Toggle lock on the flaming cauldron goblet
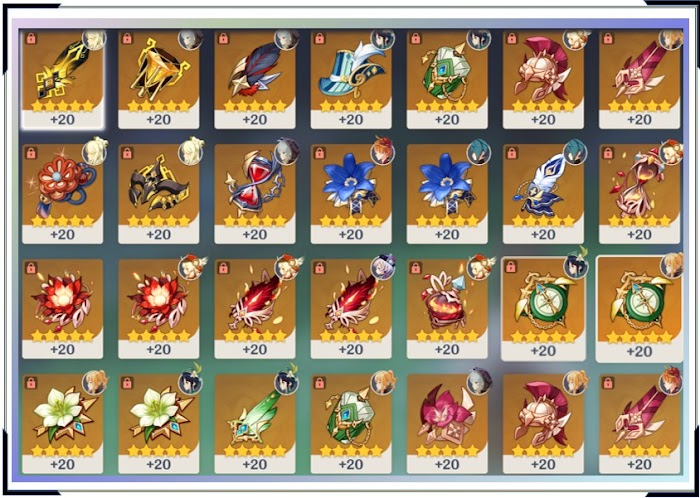Image resolution: width=700 pixels, height=498 pixels. (x=416, y=268)
